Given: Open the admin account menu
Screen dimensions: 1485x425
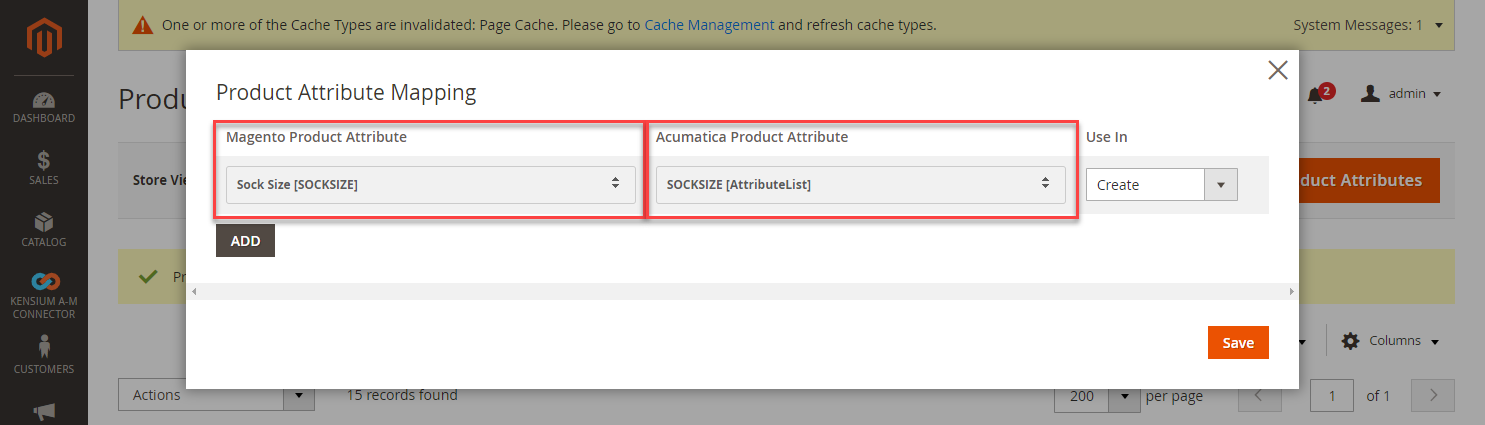Looking at the screenshot, I should [x=1401, y=93].
